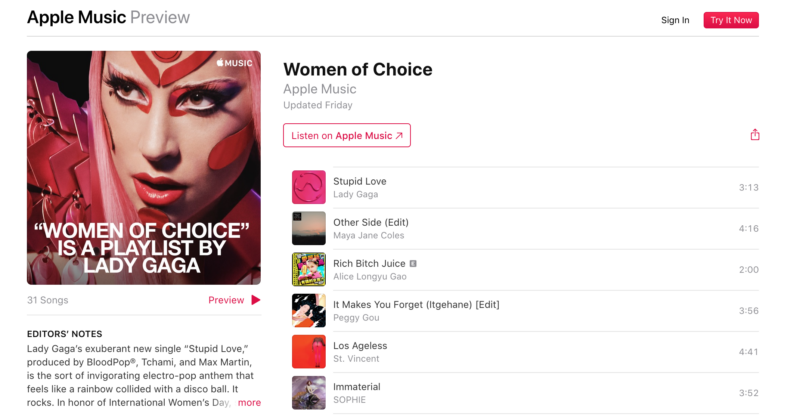Click the Listen on Apple Music button
Image resolution: width=800 pixels, height=417 pixels.
(346, 136)
